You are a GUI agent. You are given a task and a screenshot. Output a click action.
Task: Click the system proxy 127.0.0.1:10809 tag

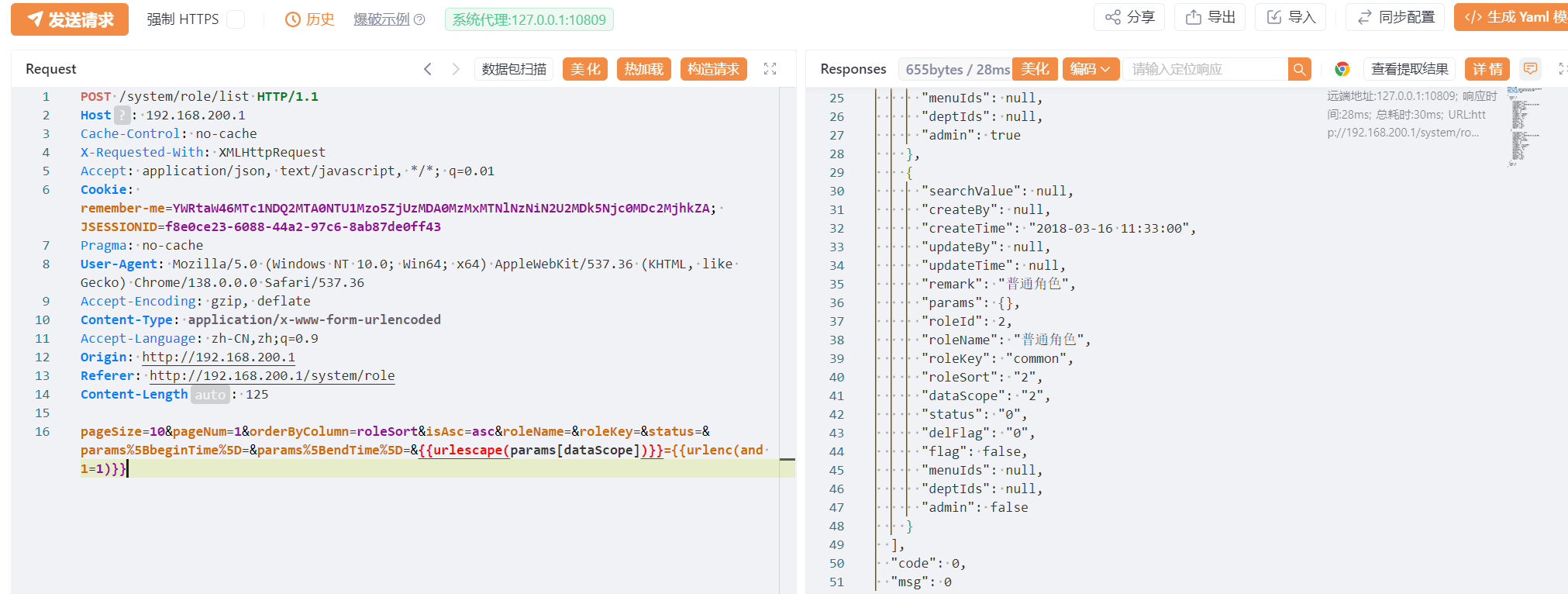(x=529, y=19)
